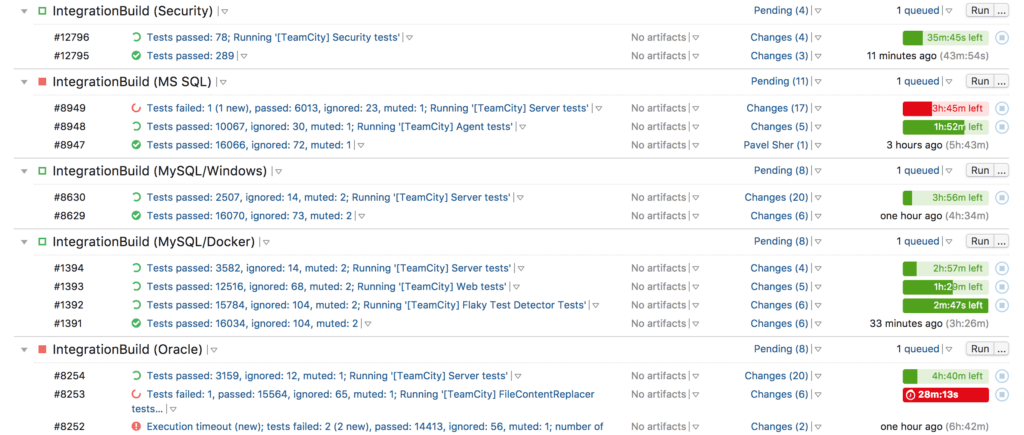Click green status square of IntegrationBuild (MySQL/Docker)

(42, 242)
